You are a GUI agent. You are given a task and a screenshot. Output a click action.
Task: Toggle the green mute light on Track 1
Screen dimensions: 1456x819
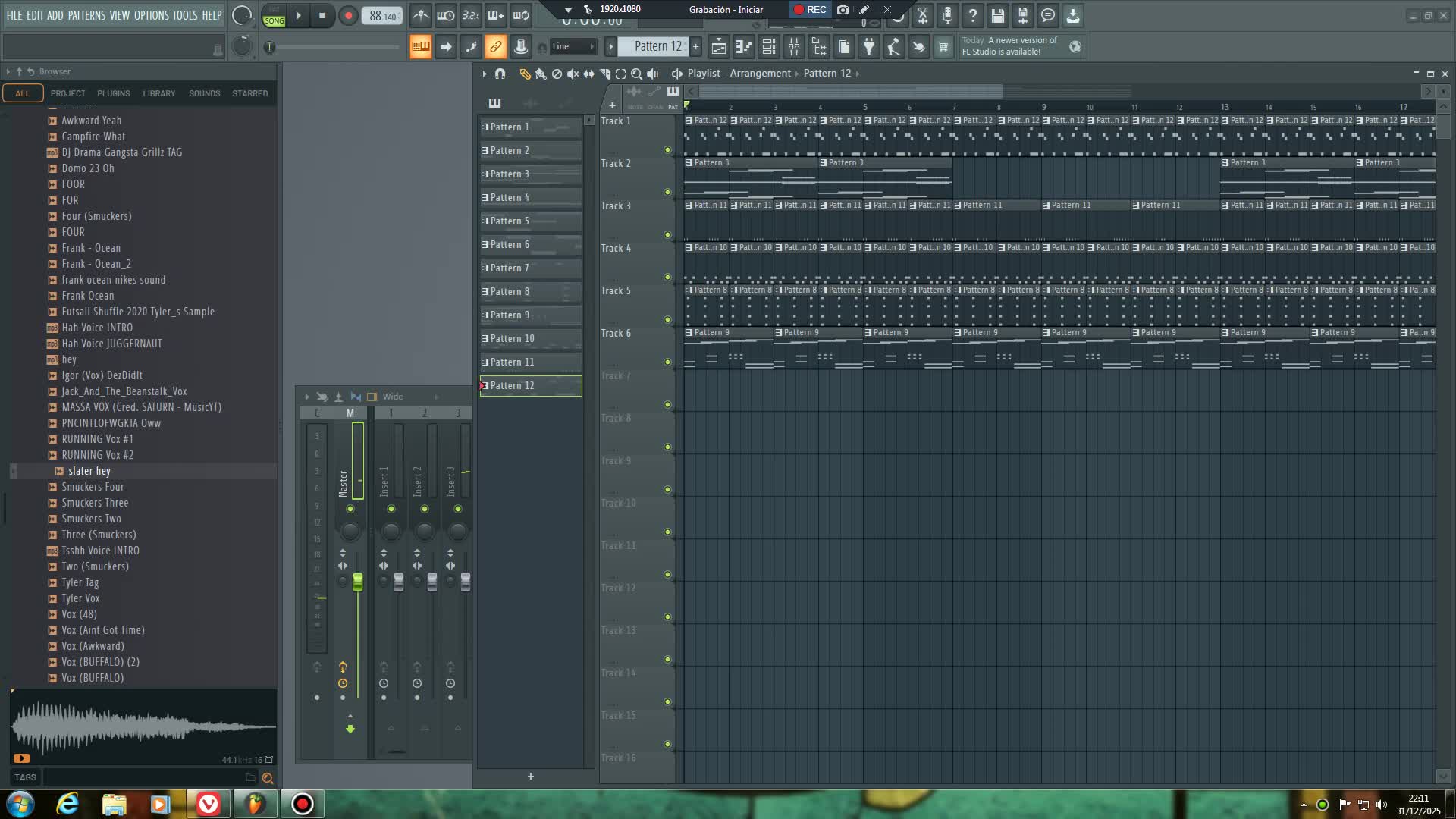(x=667, y=149)
